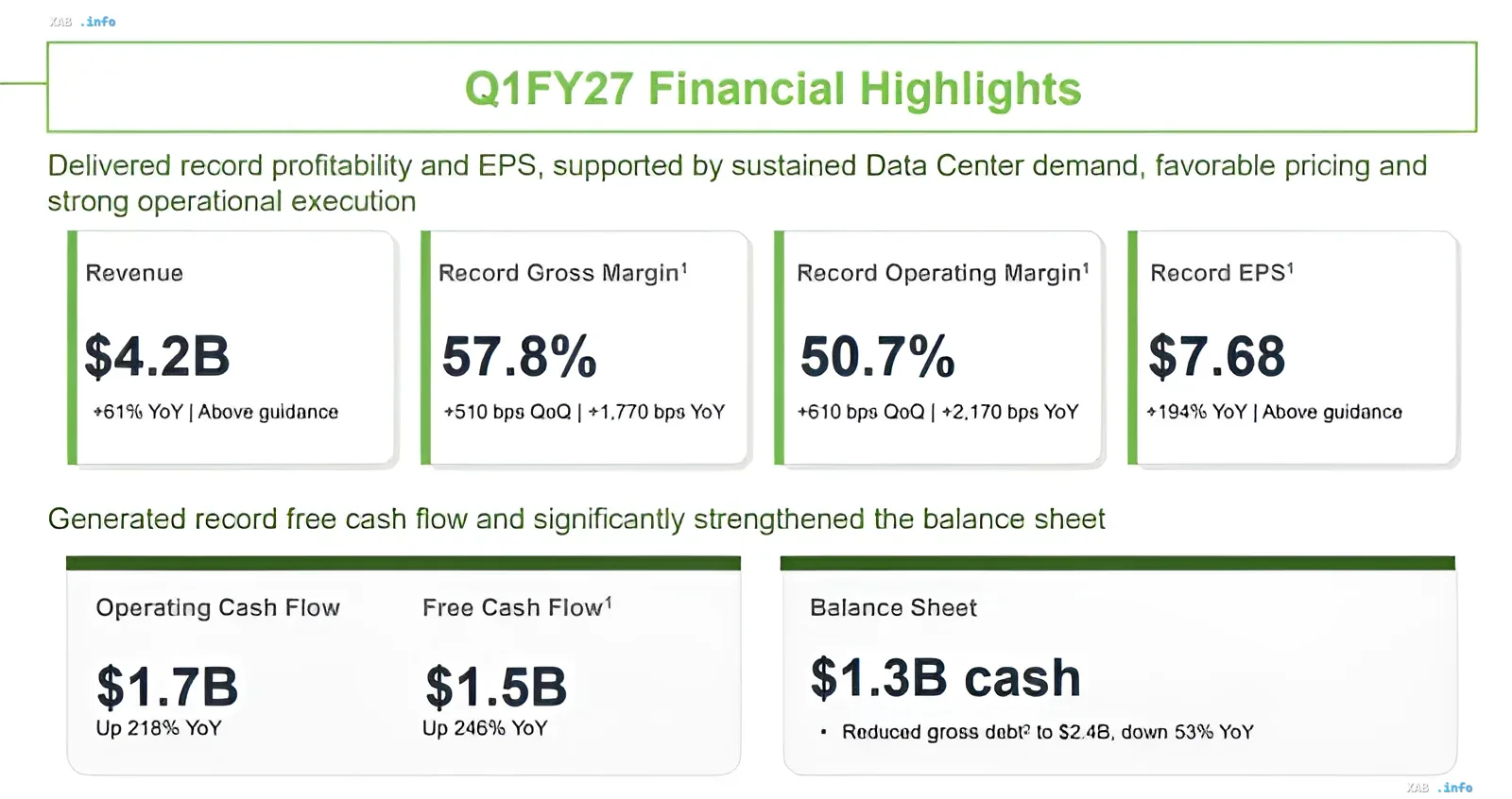The image size is (1512, 799).
Task: Select the +61% YoY above guidance text
Action: (x=215, y=412)
